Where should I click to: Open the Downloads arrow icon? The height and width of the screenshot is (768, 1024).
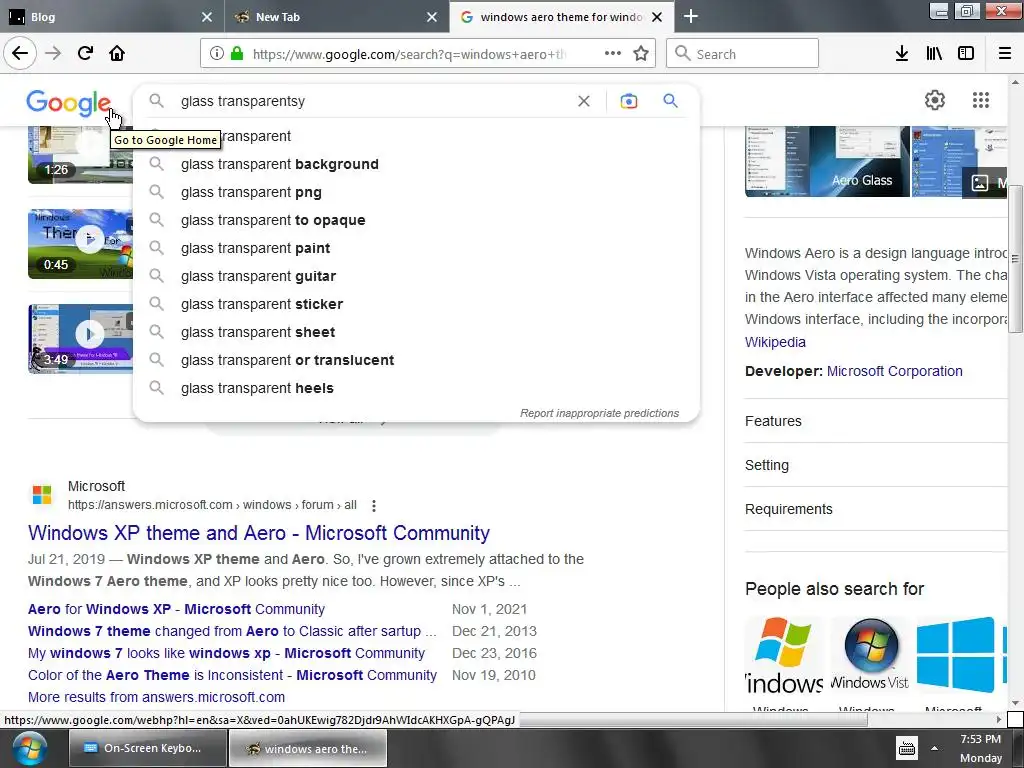(x=901, y=54)
